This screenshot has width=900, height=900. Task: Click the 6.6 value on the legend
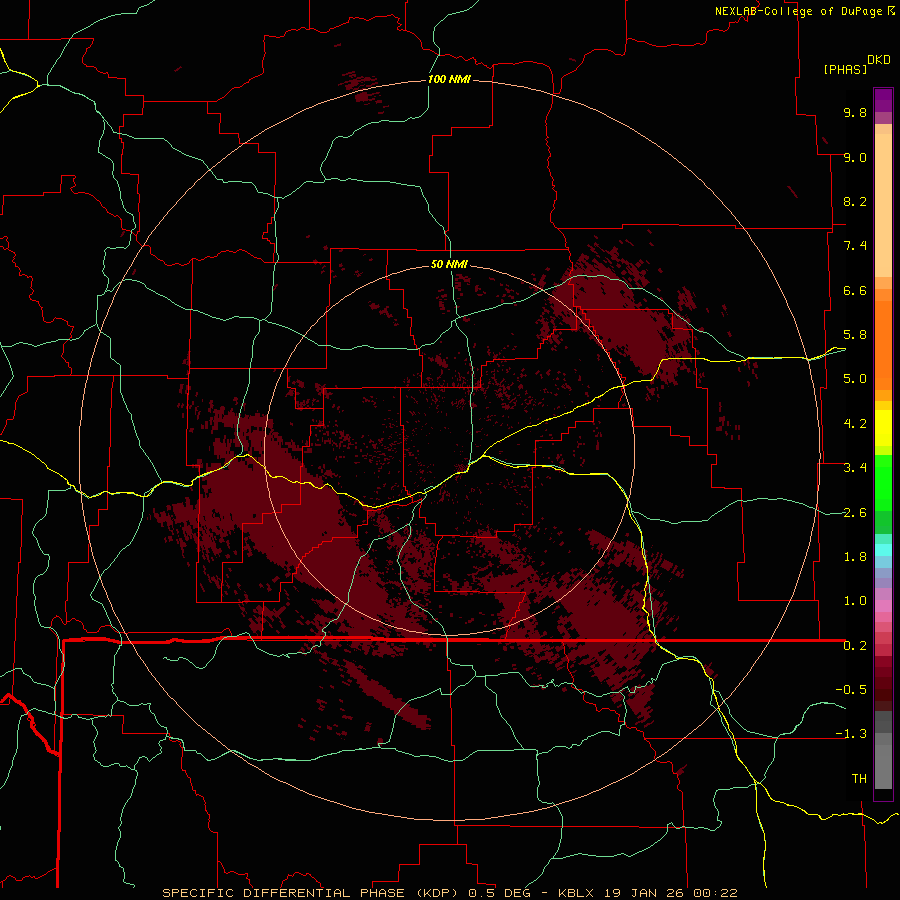855,290
